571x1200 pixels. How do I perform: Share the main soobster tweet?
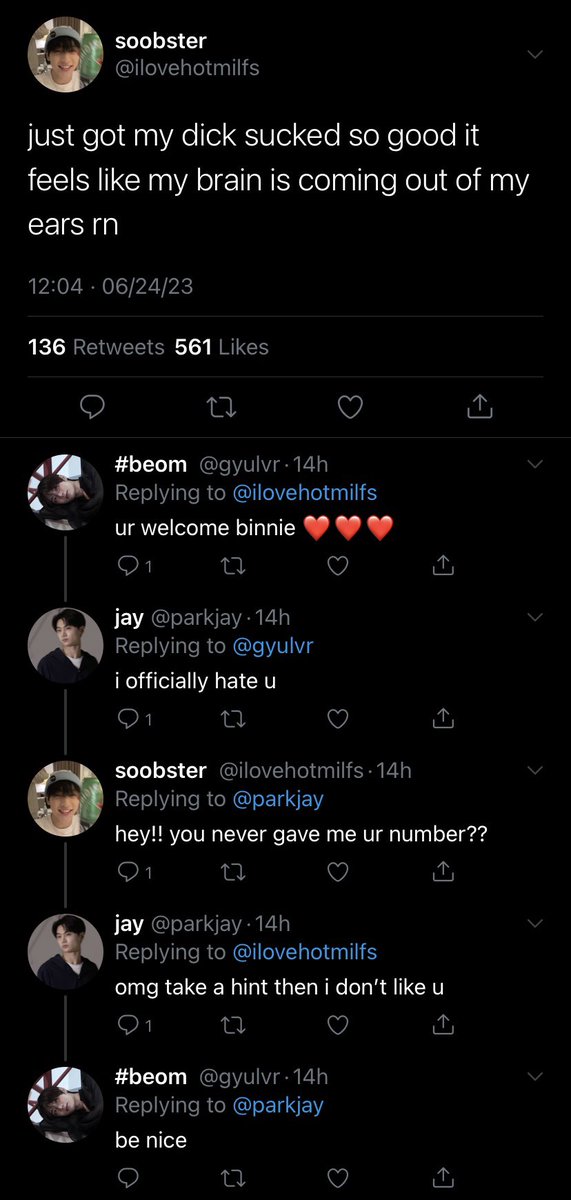[x=479, y=406]
